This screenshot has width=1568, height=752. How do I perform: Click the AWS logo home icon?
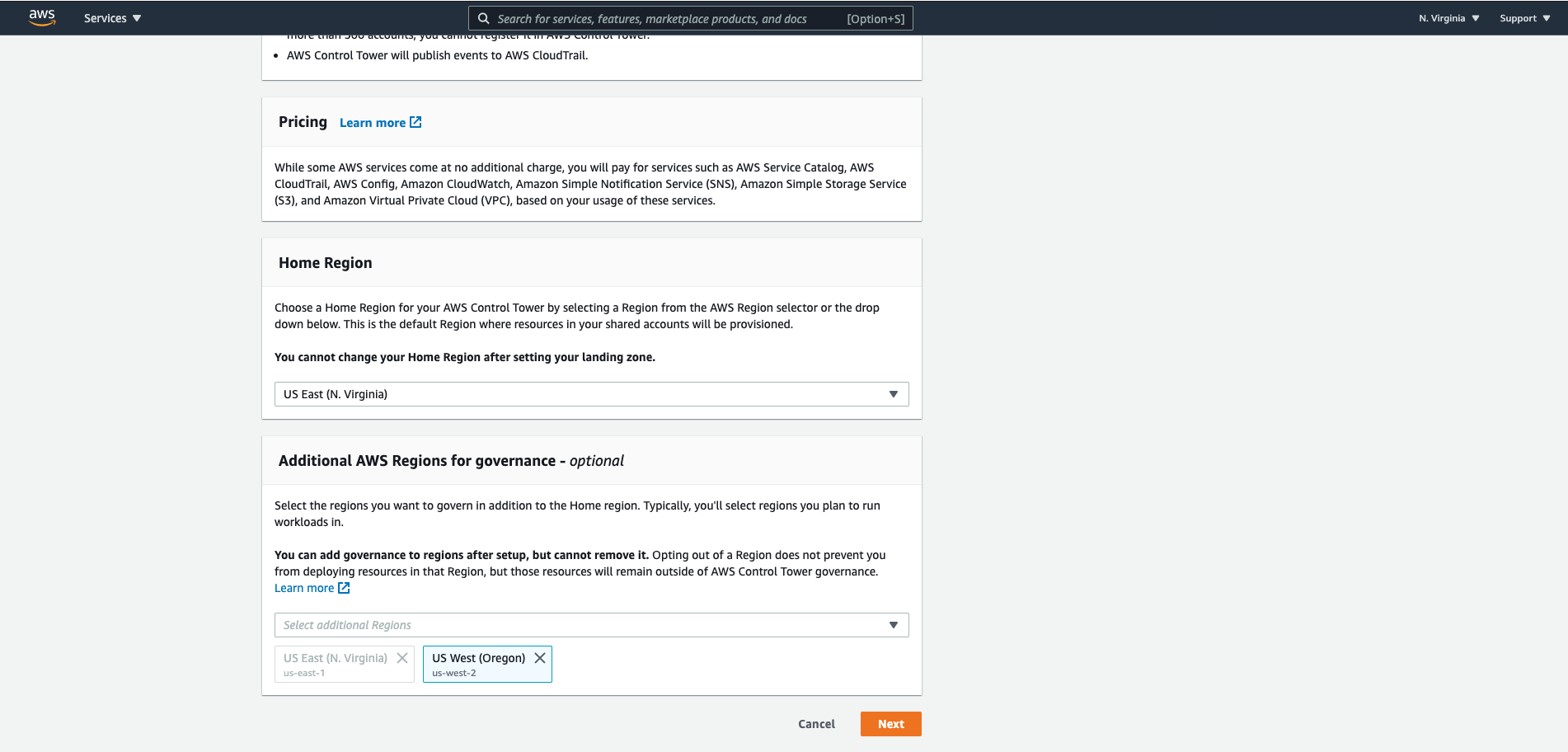pyautogui.click(x=42, y=17)
